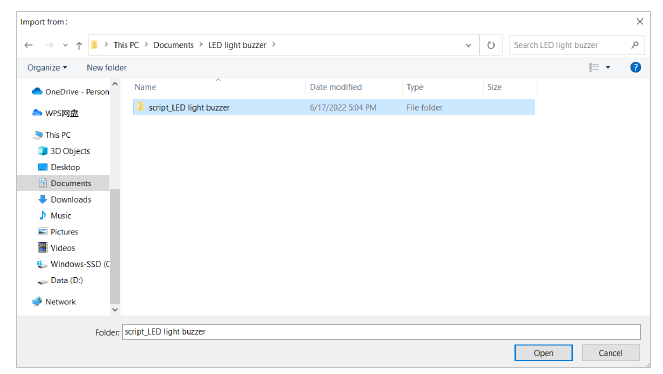The width and height of the screenshot is (663, 374).
Task: Click the navigation pane scrollbar thumb
Action: pyautogui.click(x=115, y=246)
